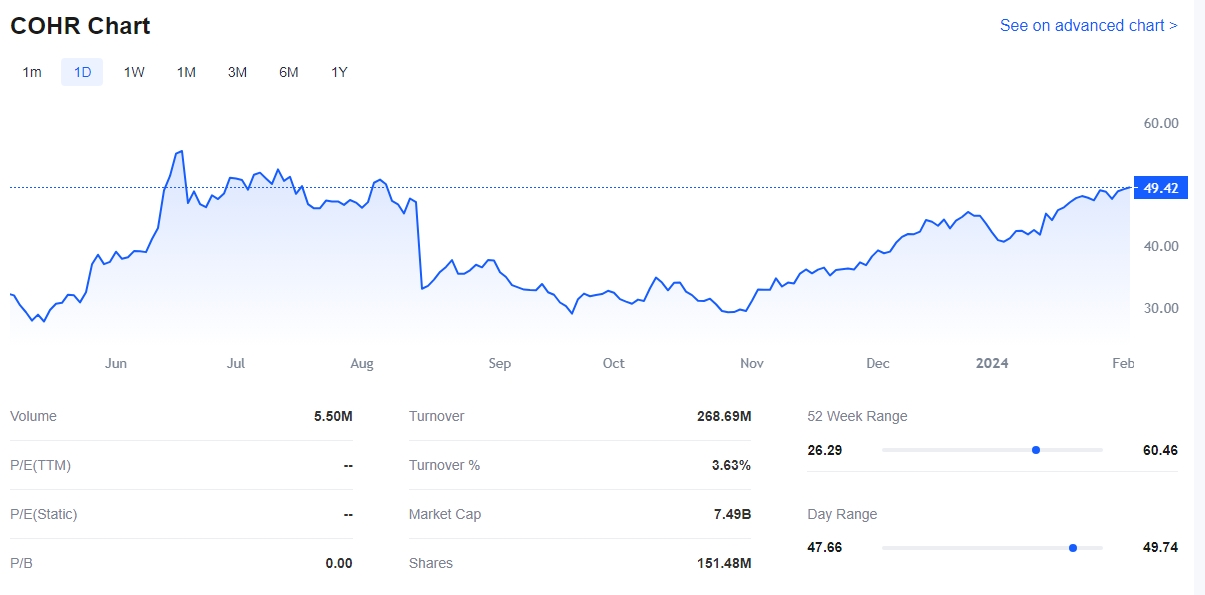Click the Market Cap value 7.49B
Viewport: 1205px width, 595px height.
pyautogui.click(x=732, y=514)
